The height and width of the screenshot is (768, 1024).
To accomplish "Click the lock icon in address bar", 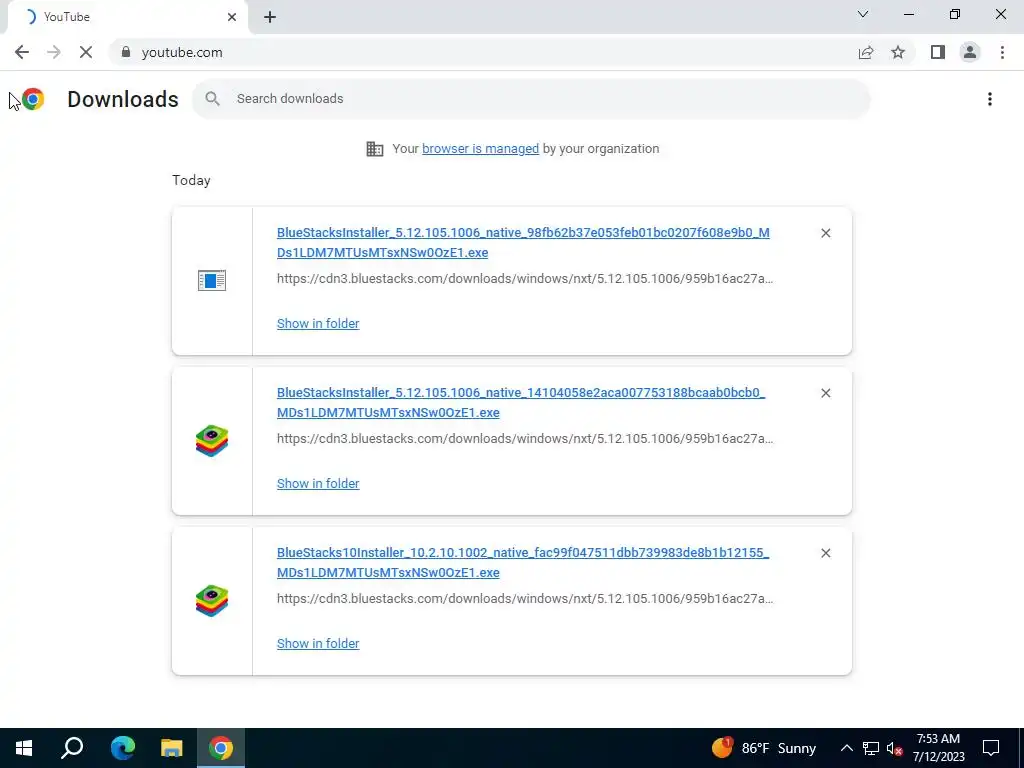I will click(x=126, y=52).
